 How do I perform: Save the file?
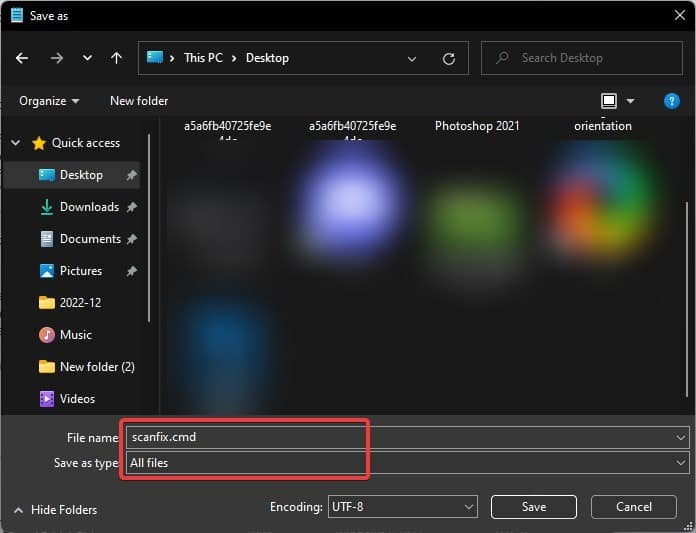pyautogui.click(x=534, y=507)
